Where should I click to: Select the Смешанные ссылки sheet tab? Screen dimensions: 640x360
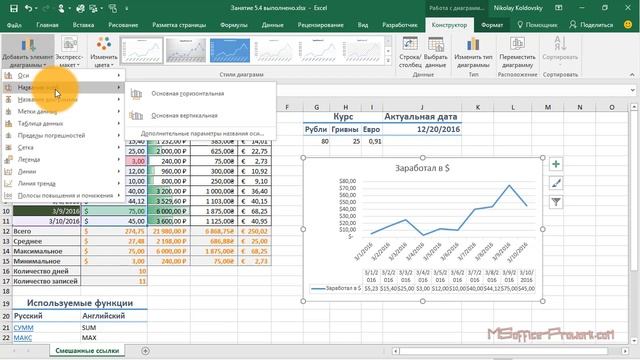click(x=87, y=351)
